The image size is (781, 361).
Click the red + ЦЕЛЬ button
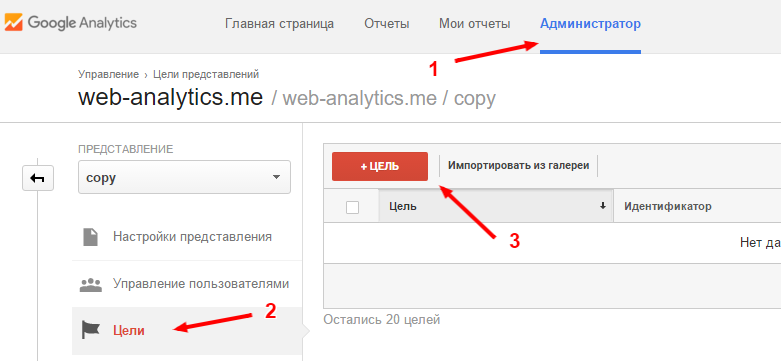380,166
